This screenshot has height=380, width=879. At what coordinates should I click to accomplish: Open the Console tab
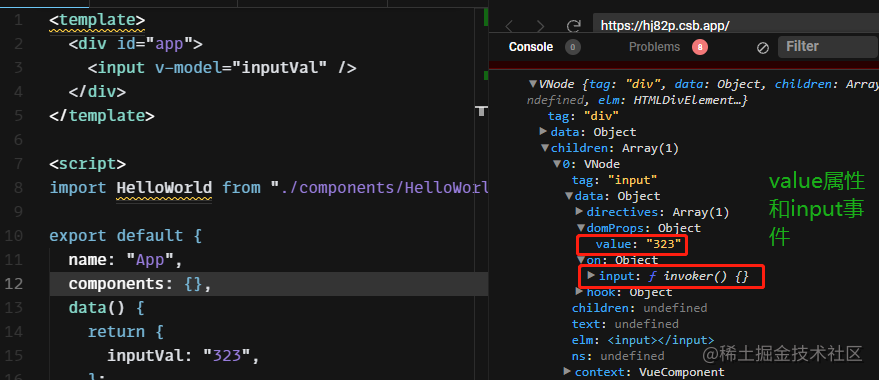tap(530, 47)
